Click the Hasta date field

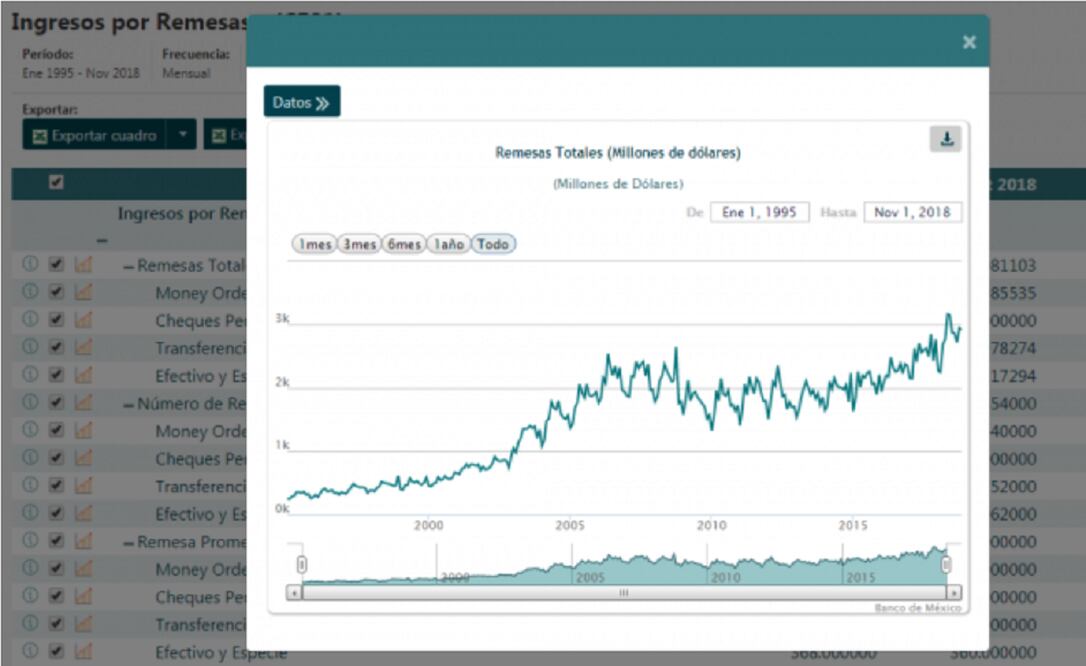[x=912, y=212]
